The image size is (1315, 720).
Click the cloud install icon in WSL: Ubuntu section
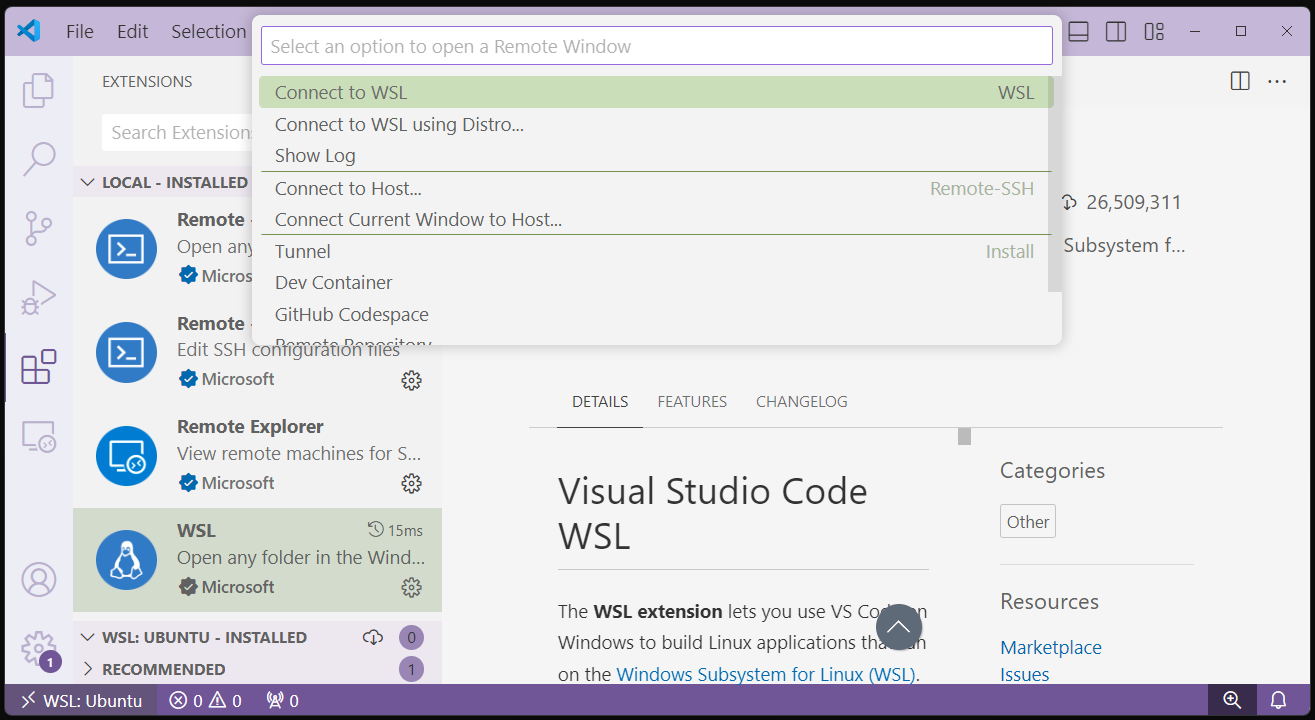coord(373,637)
